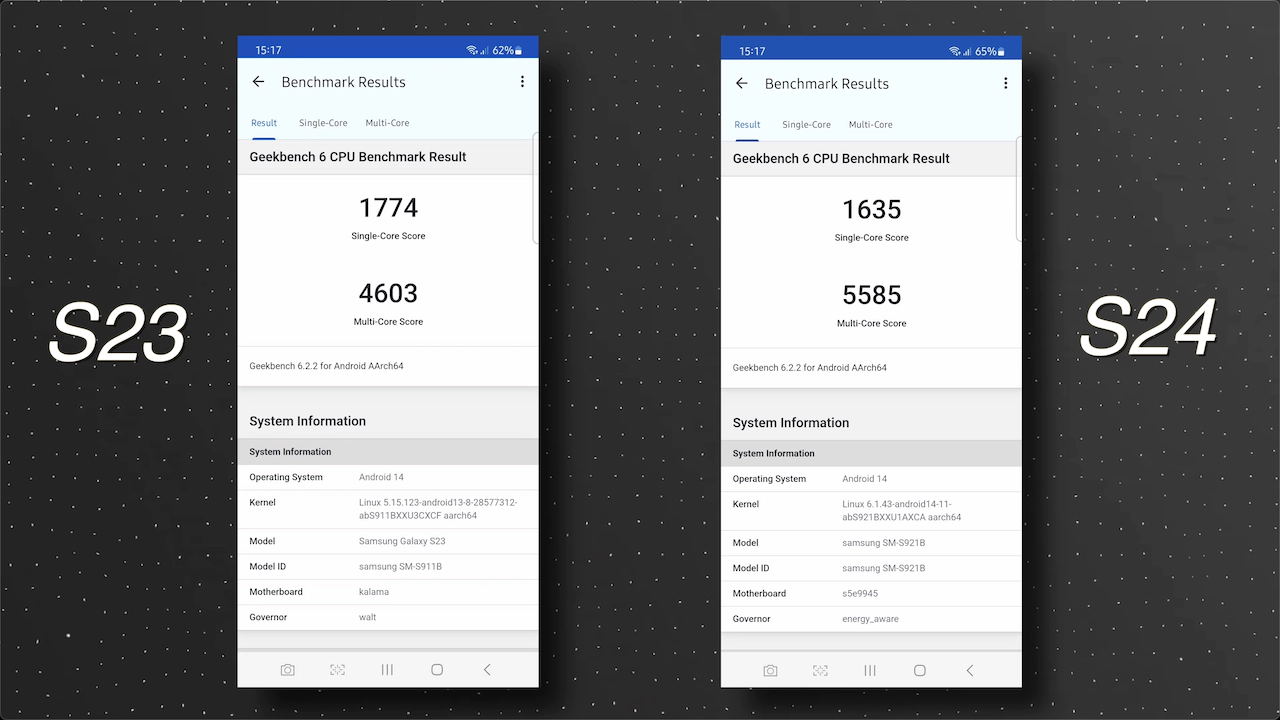
Task: Click the 1635 single-core score
Action: (x=872, y=209)
